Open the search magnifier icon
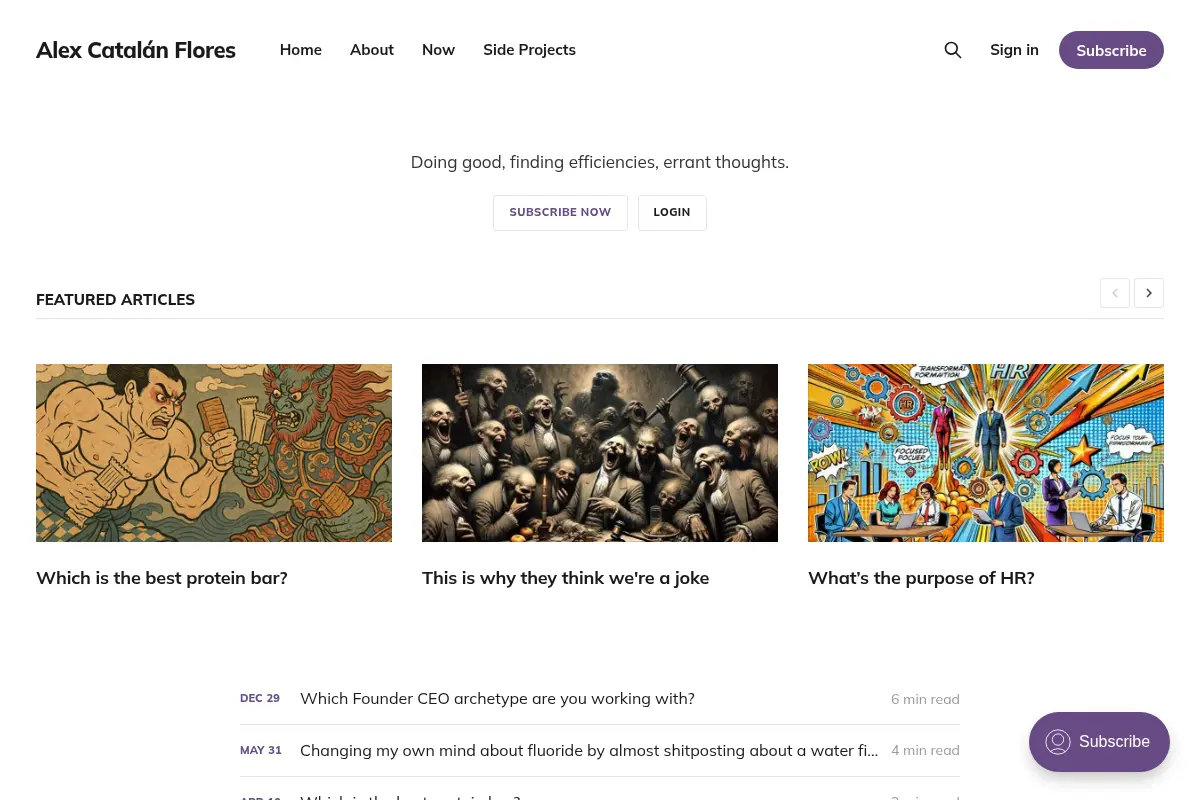The width and height of the screenshot is (1200, 800). pos(953,50)
